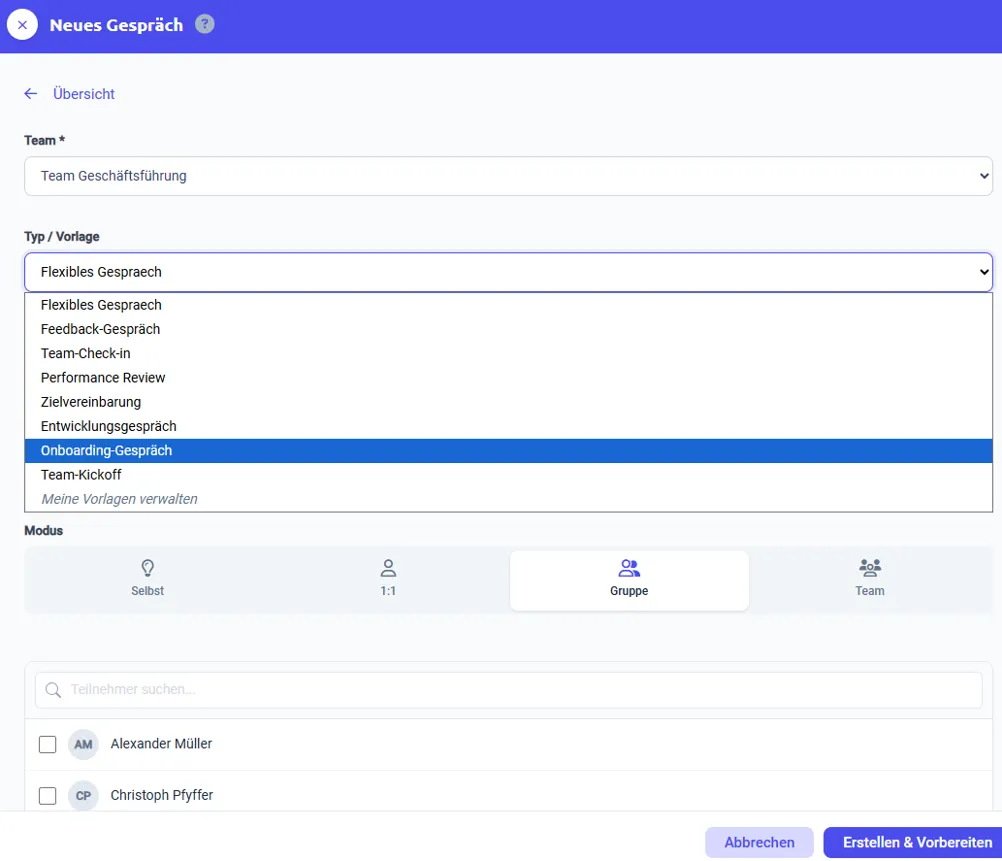Click the single person icon for 1:1 mode
This screenshot has height=861, width=1002.
coord(388,568)
